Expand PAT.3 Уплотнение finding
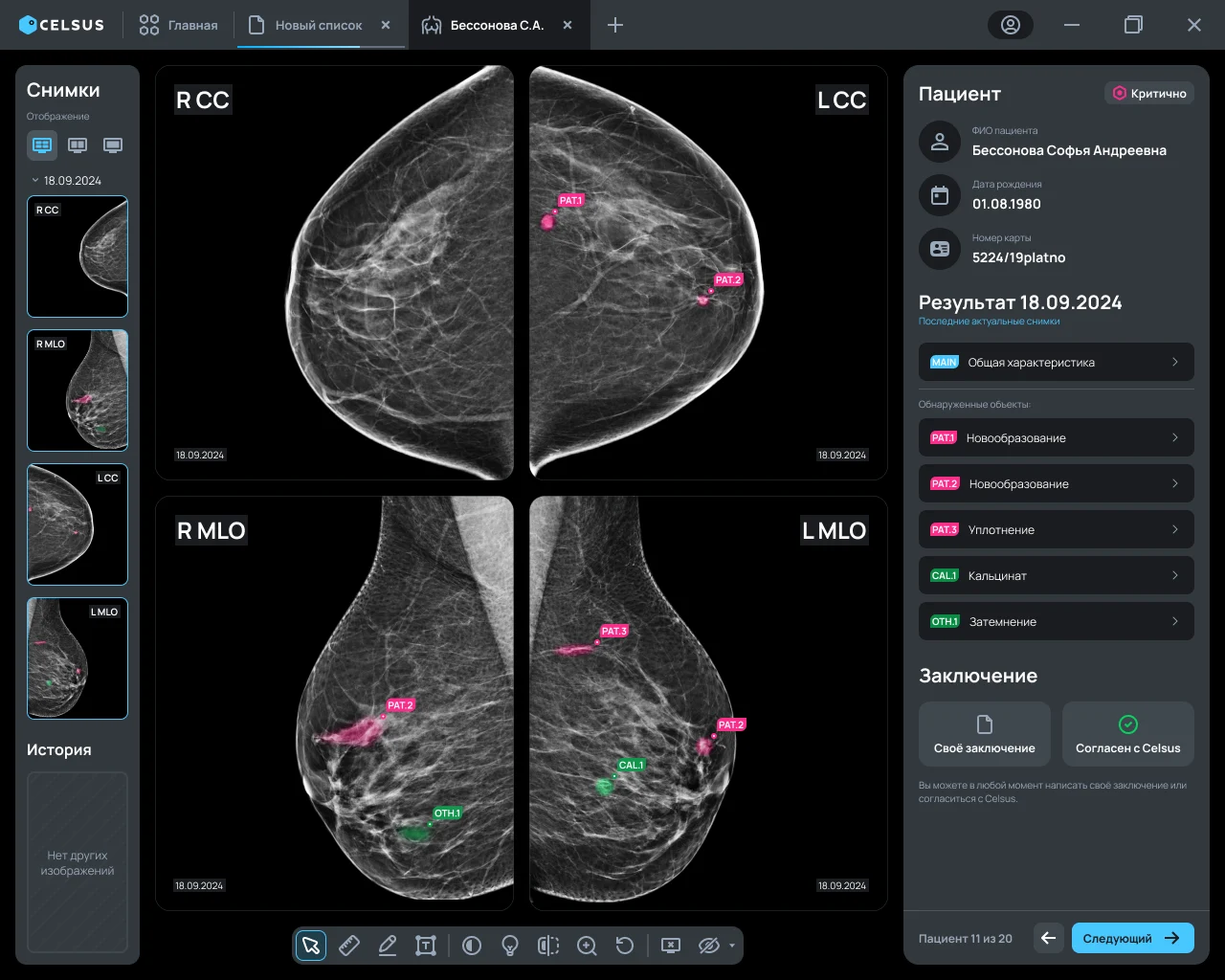 click(1057, 529)
